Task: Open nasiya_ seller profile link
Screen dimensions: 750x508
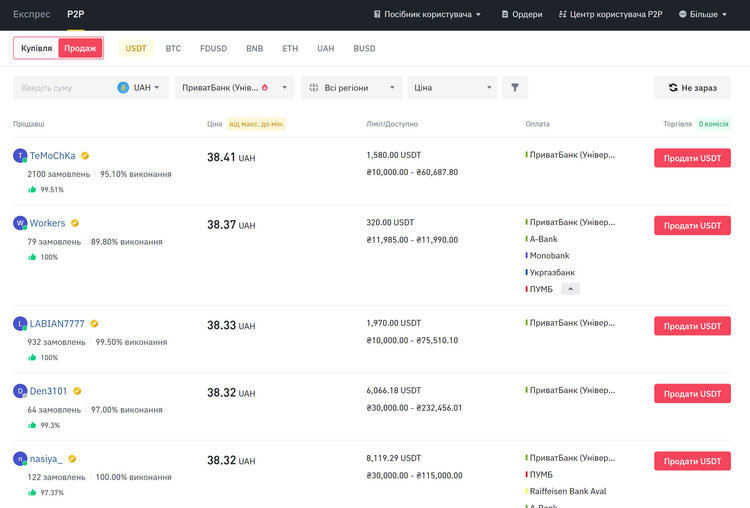Action: point(46,459)
